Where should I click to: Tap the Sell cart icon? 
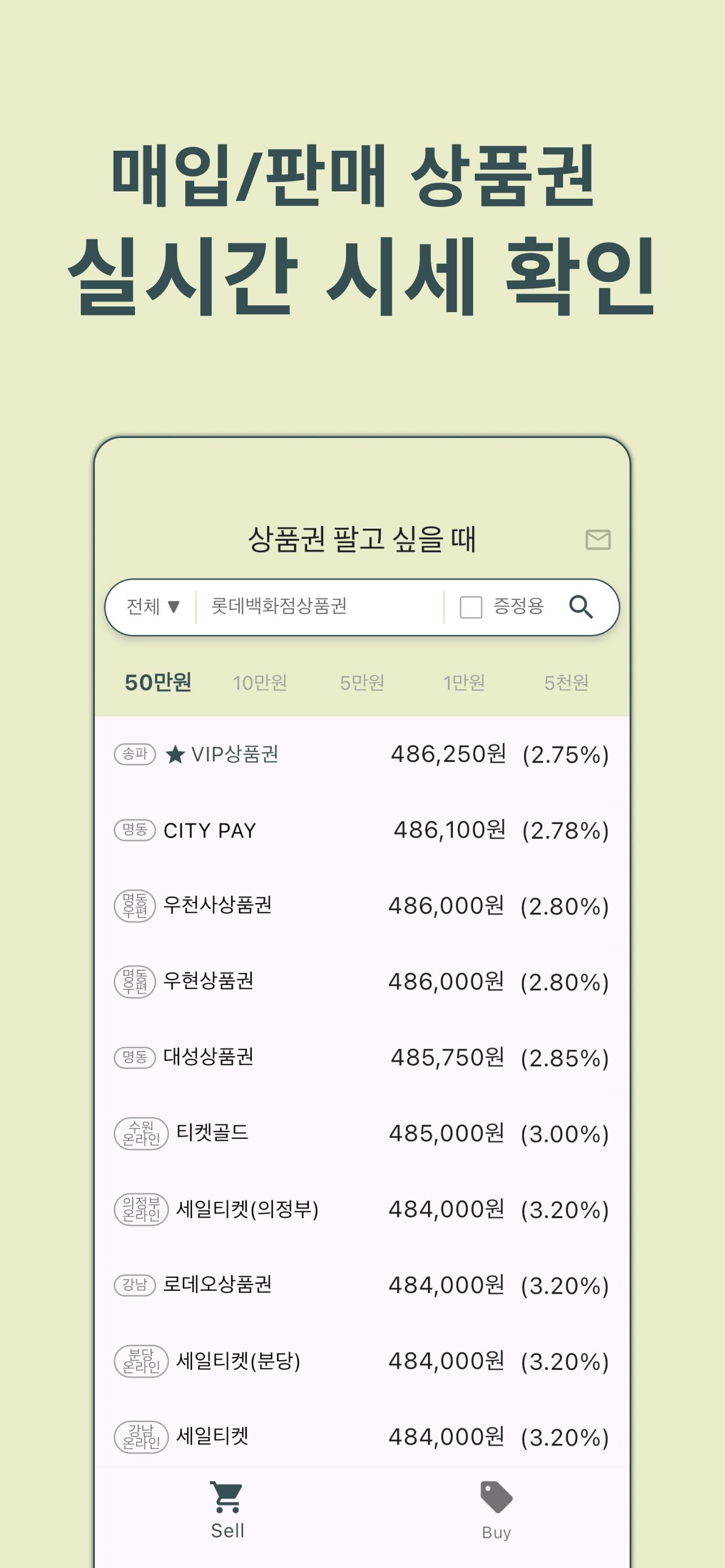(x=226, y=1497)
